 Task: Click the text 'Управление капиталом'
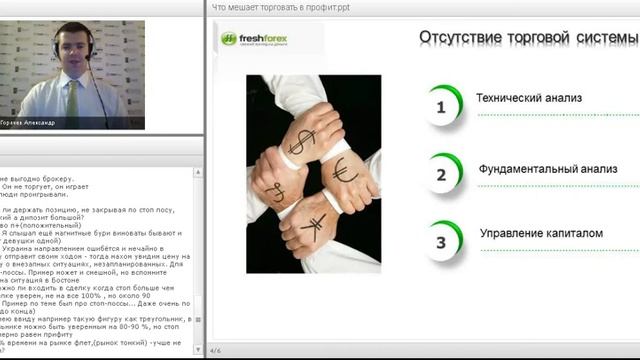pyautogui.click(x=541, y=233)
